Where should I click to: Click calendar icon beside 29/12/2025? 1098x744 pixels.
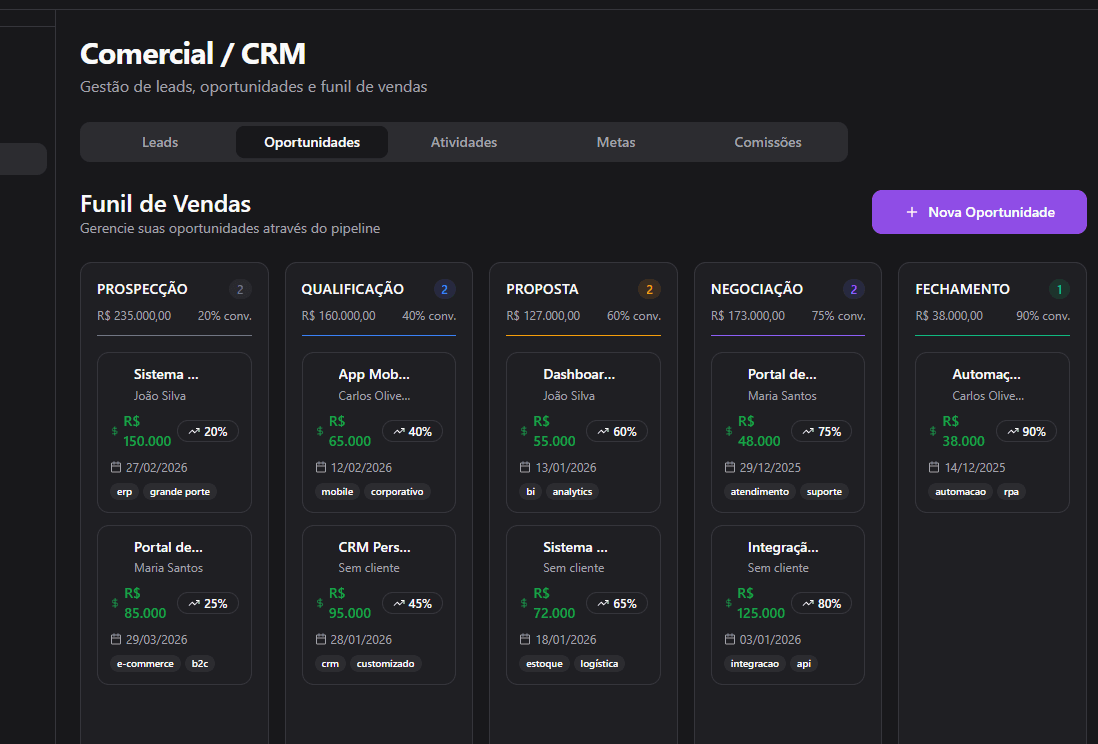(730, 467)
